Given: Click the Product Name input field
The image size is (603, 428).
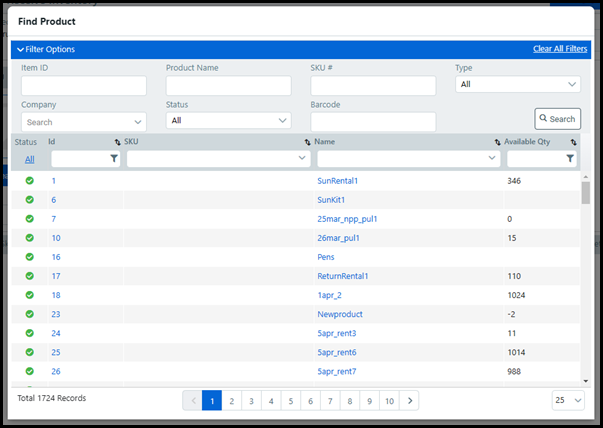Looking at the screenshot, I should pyautogui.click(x=228, y=86).
